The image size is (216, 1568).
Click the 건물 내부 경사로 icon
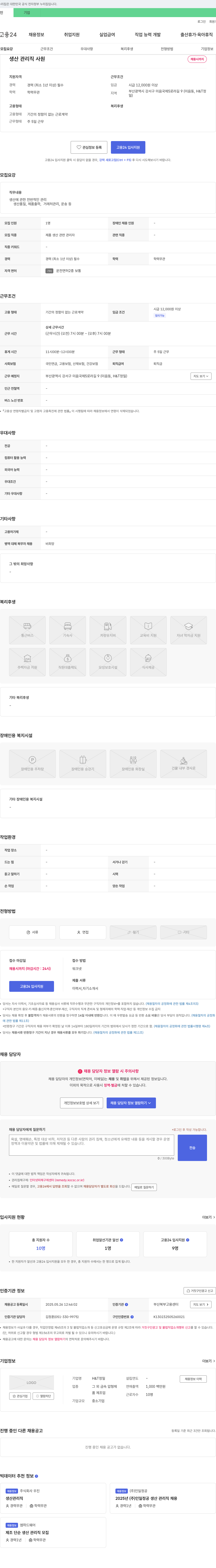coord(184,763)
